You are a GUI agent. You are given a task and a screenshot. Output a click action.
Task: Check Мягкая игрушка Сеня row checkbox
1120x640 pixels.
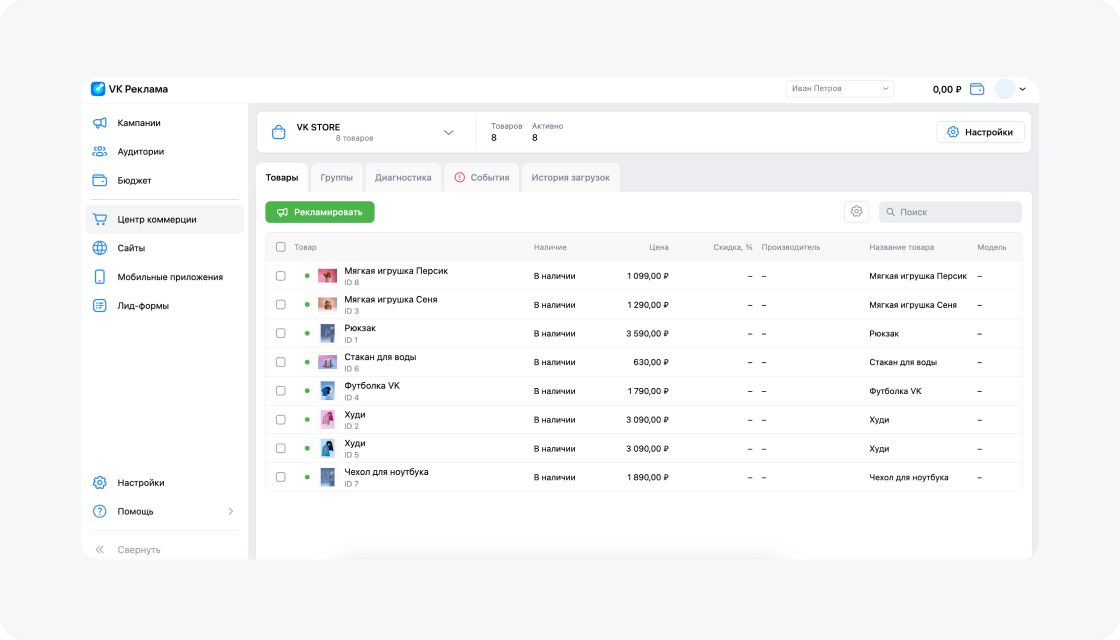(281, 304)
